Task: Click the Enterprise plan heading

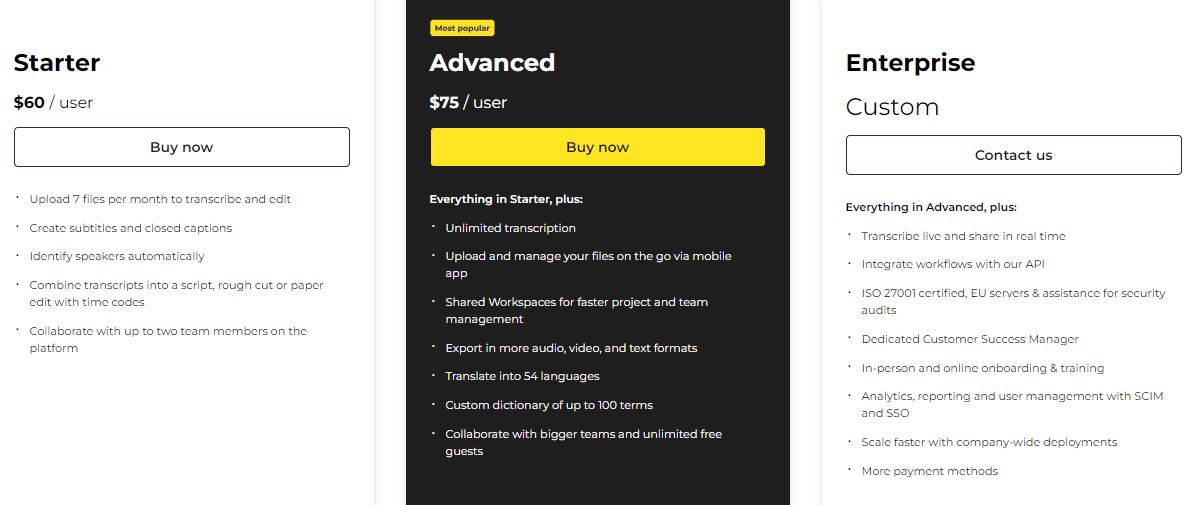Action: pyautogui.click(x=910, y=63)
